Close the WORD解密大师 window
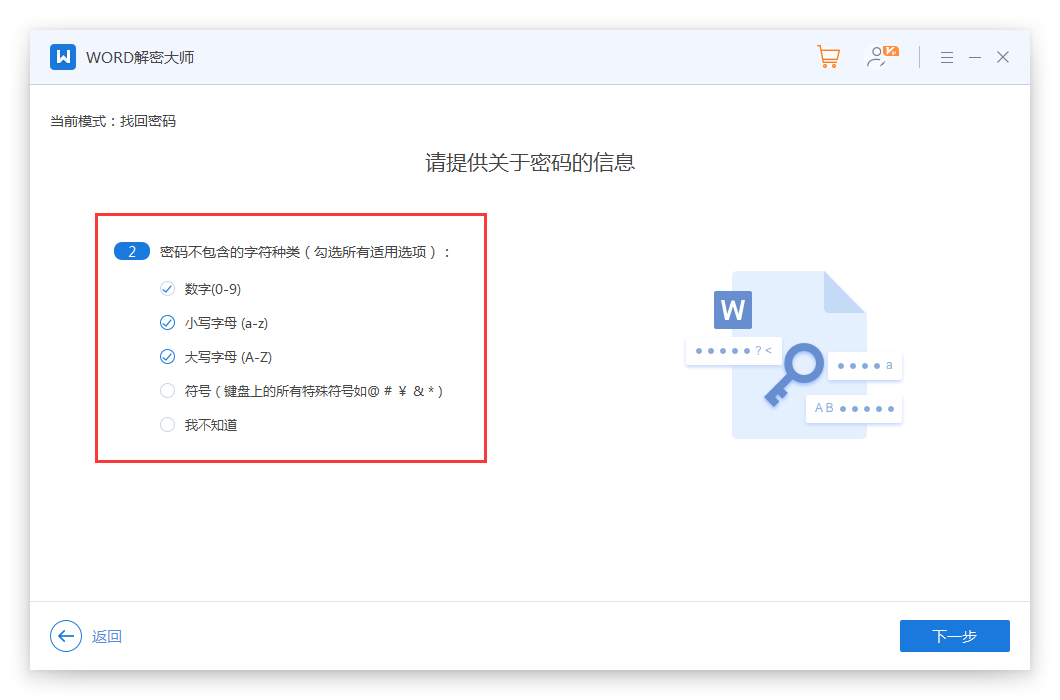 click(x=1003, y=57)
